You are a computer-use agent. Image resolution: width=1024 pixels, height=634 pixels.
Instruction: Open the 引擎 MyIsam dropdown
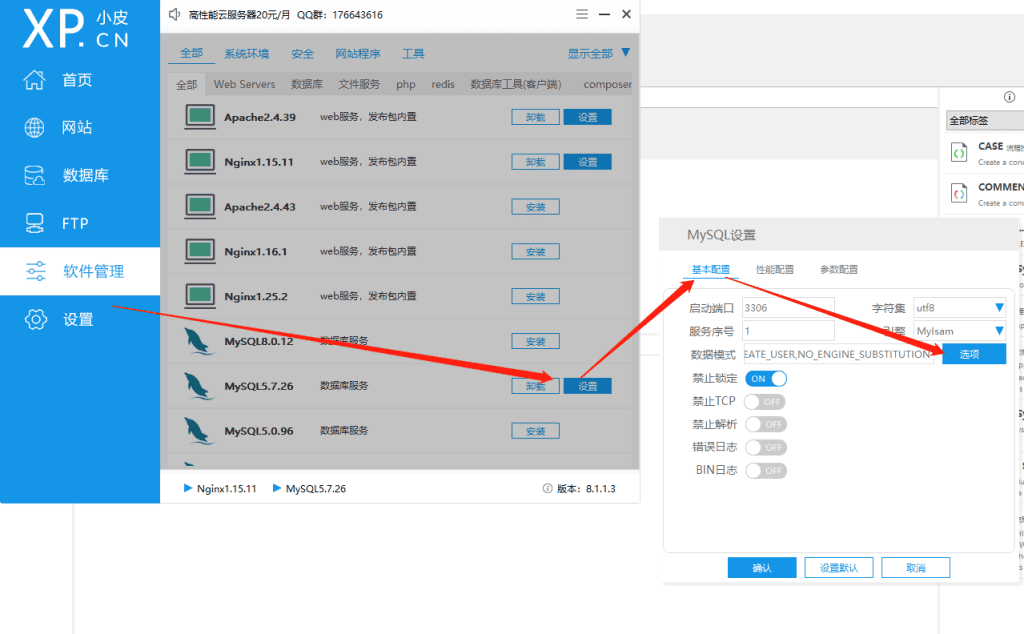tap(959, 331)
